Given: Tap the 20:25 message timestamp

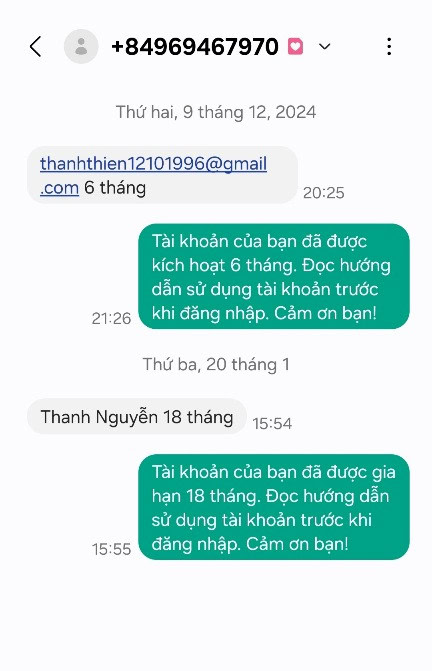Looking at the screenshot, I should point(324,193).
